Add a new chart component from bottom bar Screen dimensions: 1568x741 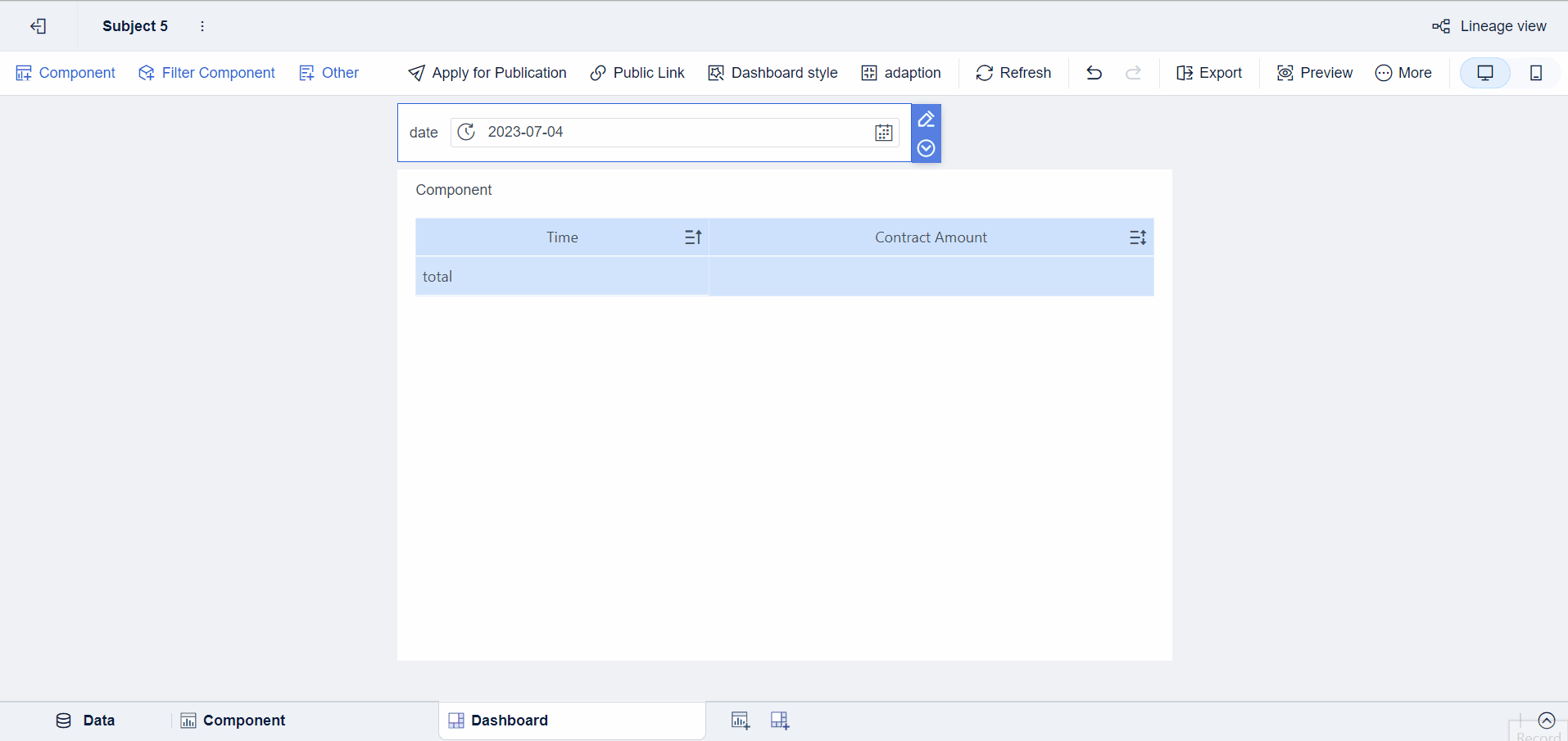click(x=740, y=721)
